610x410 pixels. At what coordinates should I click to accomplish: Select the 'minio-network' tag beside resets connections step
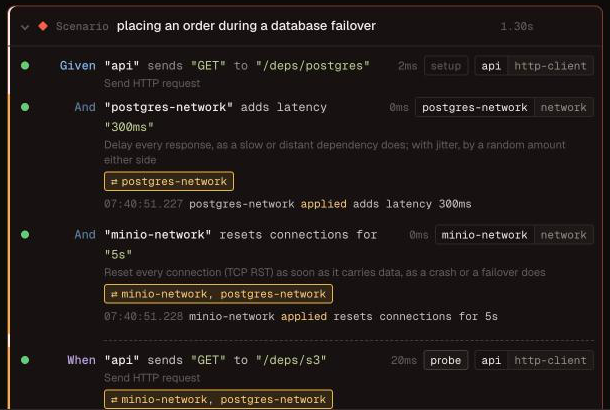[x=484, y=235]
